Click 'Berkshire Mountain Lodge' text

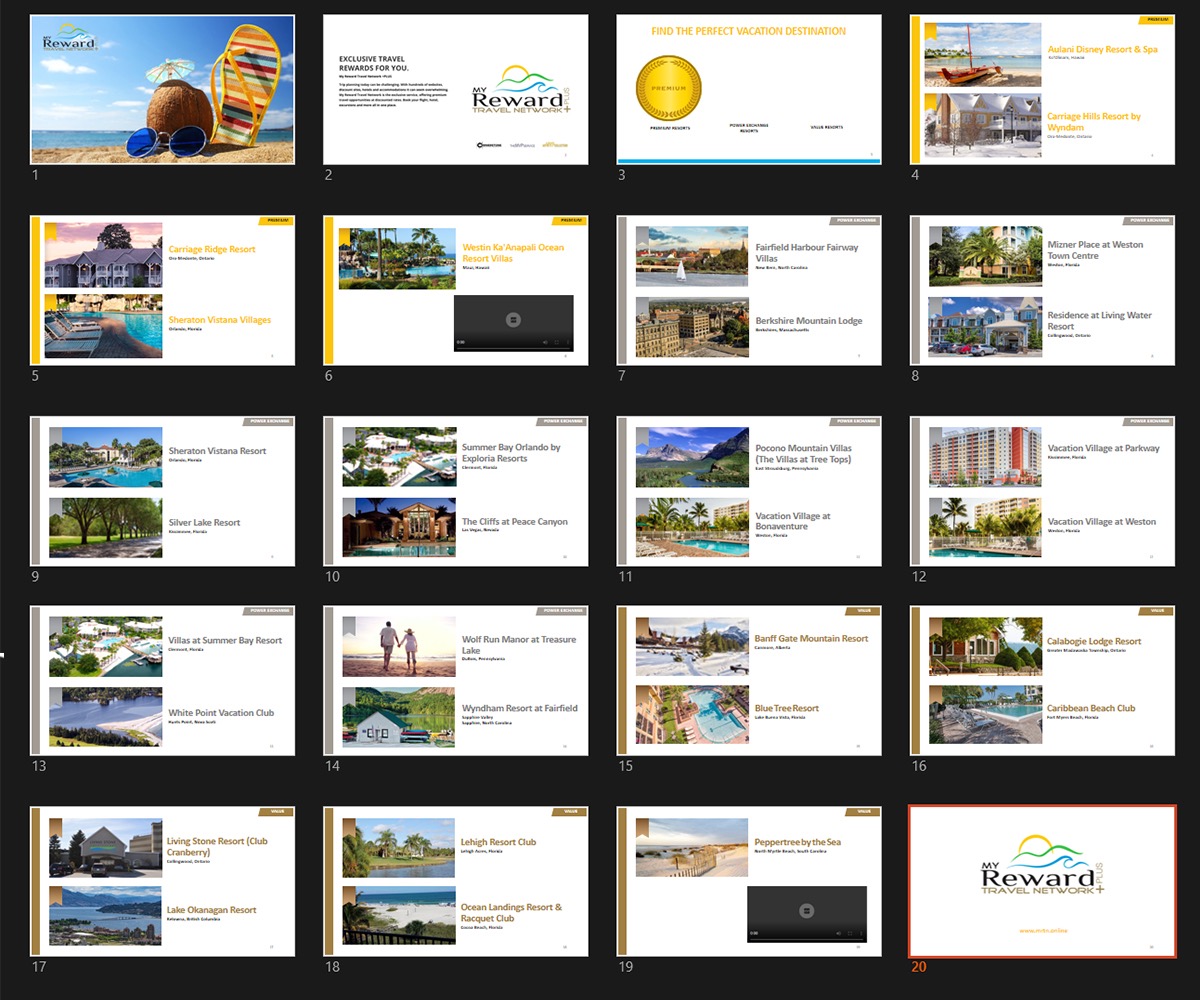[808, 321]
